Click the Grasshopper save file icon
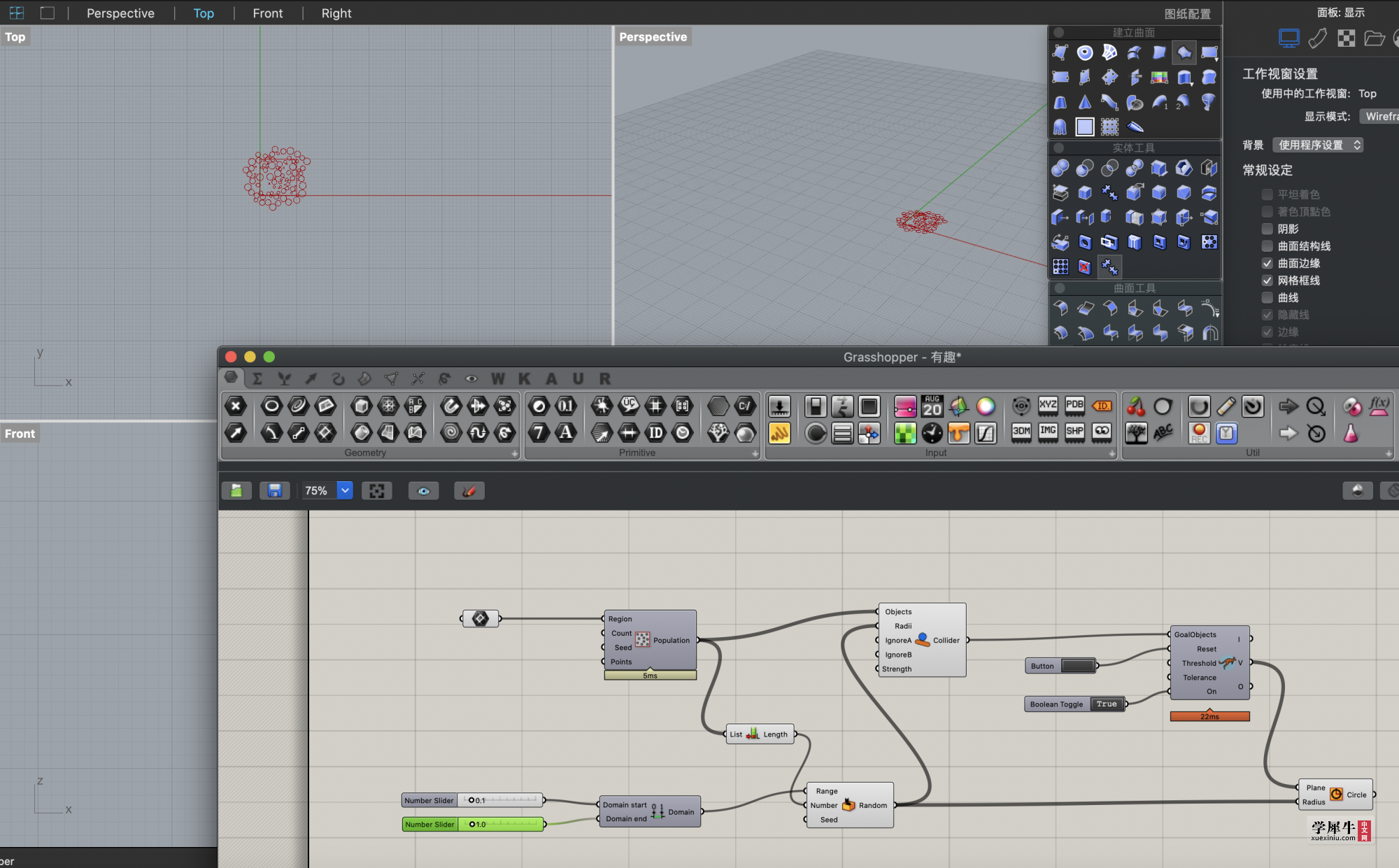 click(274, 491)
